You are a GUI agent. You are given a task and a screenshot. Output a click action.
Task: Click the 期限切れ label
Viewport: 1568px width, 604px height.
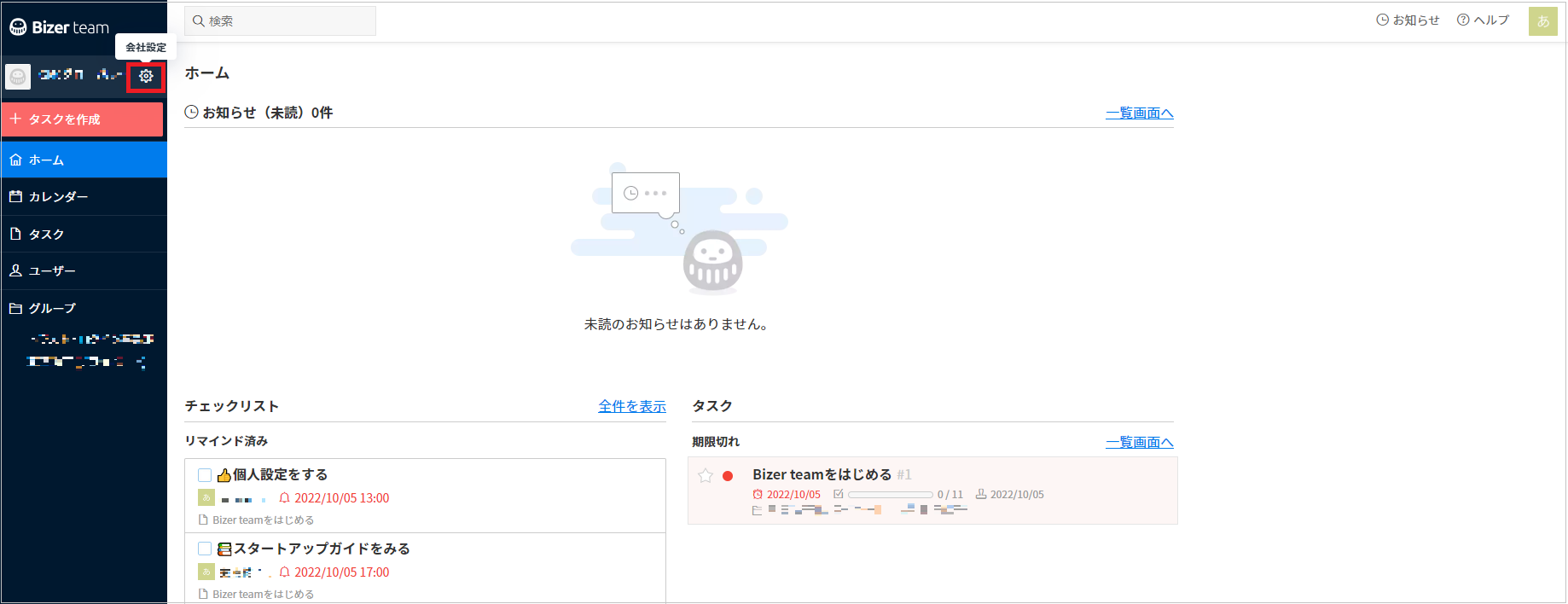(x=716, y=442)
